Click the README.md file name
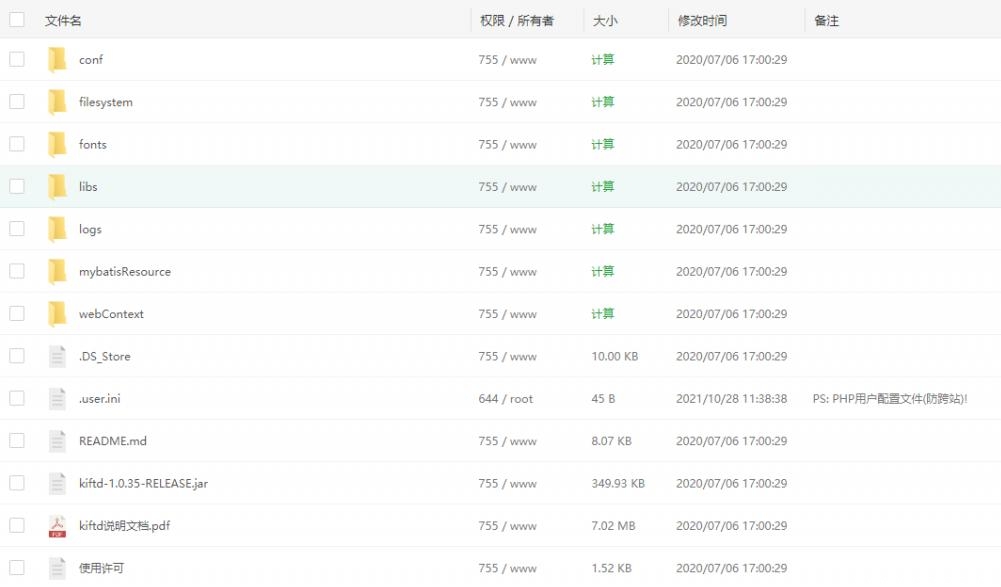The image size is (1001, 587). point(113,441)
